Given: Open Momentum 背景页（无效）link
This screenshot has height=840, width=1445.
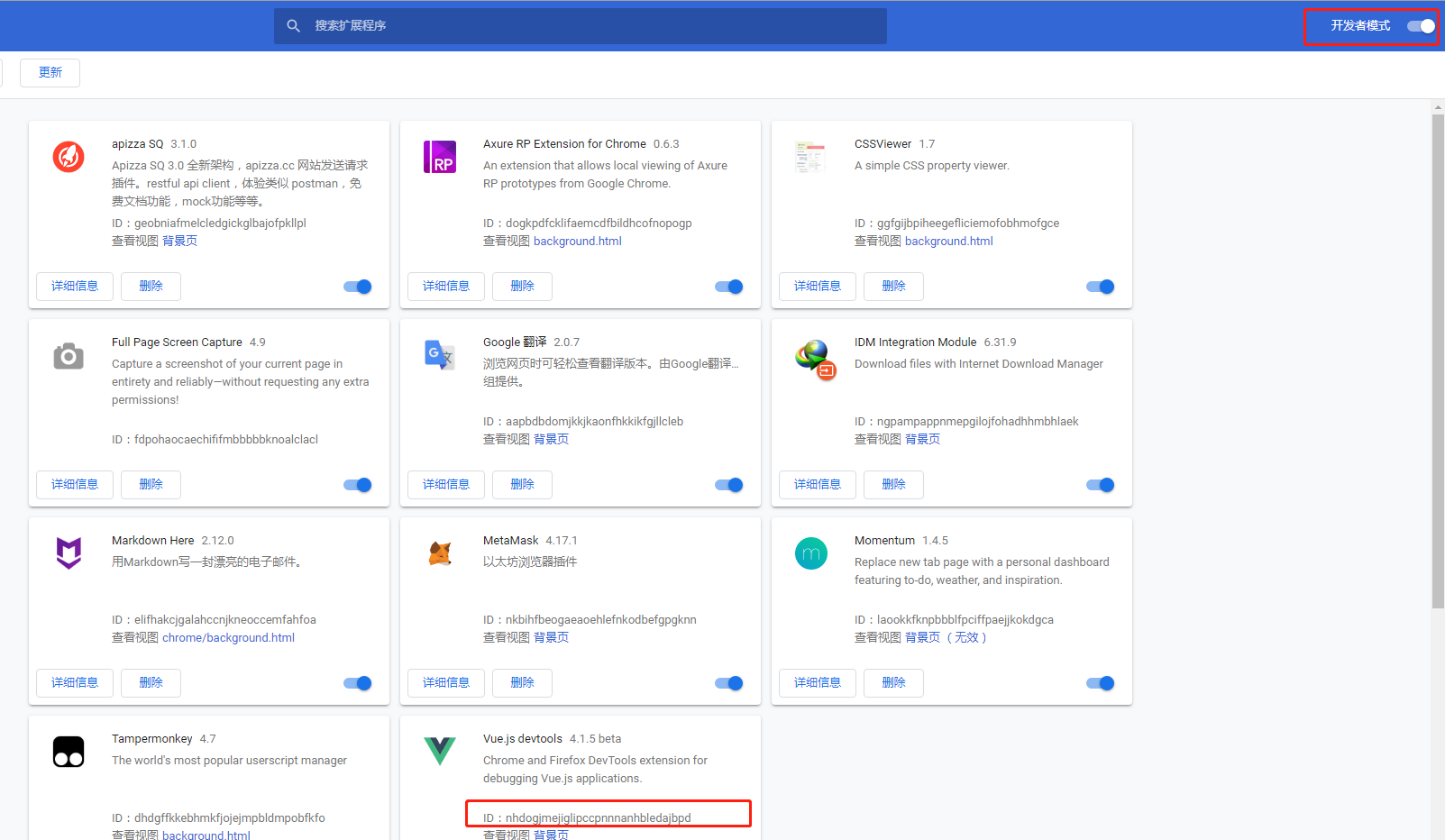Looking at the screenshot, I should [946, 638].
